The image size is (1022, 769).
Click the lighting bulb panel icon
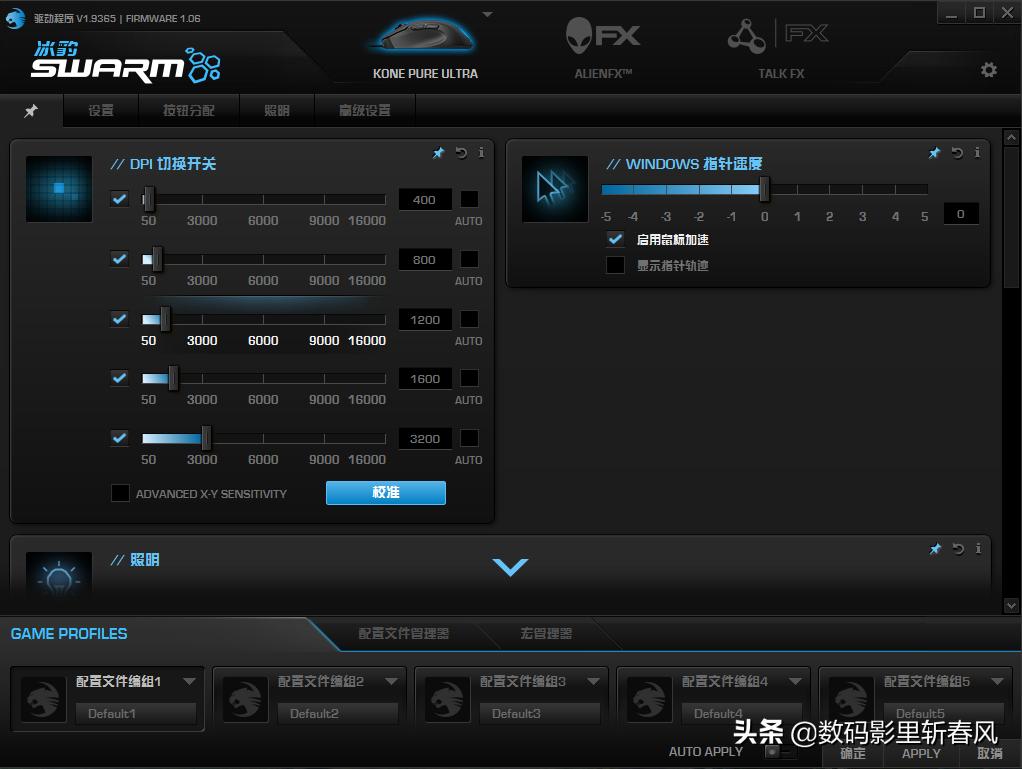[59, 575]
